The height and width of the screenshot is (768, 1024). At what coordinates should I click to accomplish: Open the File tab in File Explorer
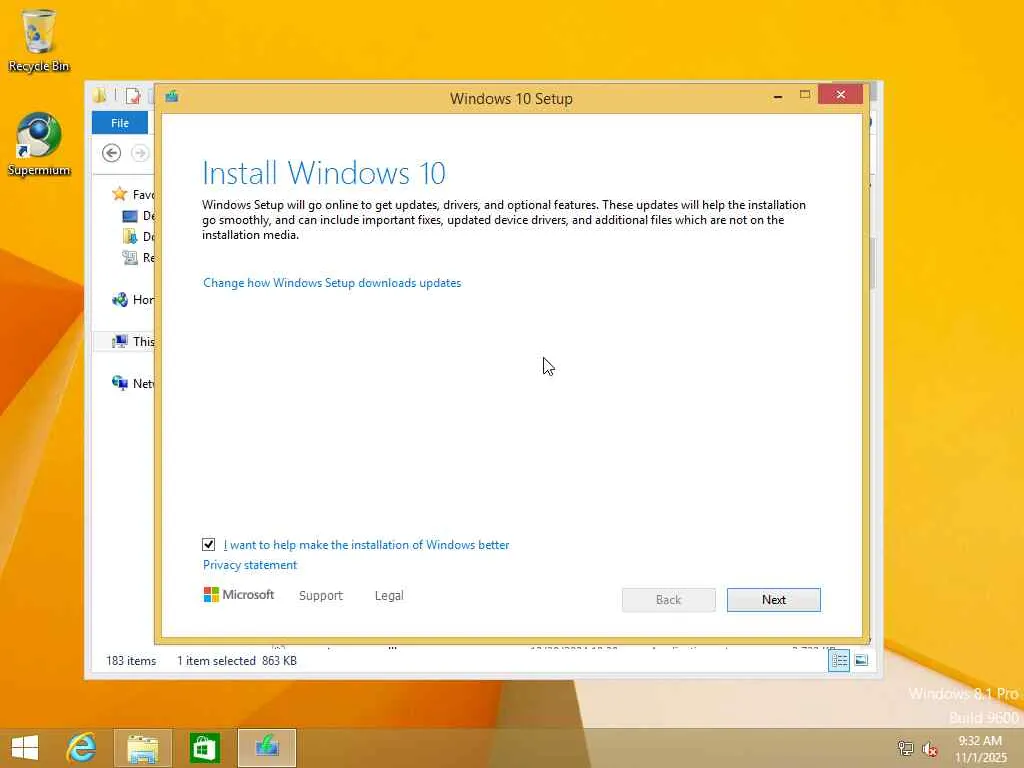tap(120, 123)
